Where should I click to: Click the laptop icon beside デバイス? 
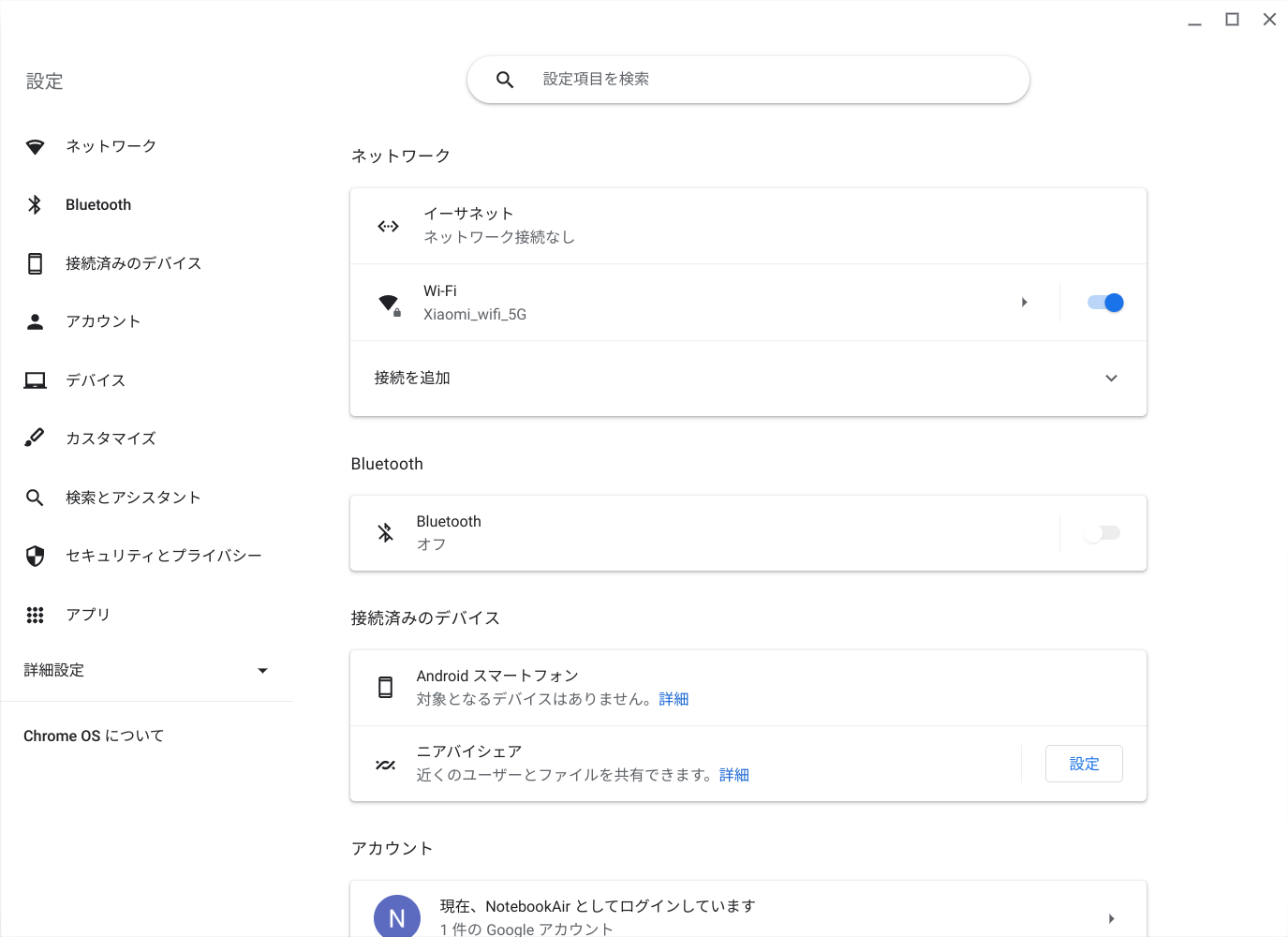pos(35,380)
